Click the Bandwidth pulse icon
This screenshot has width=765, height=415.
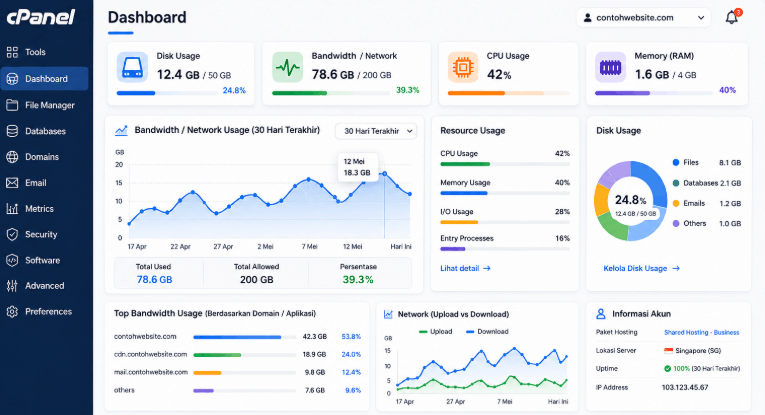pyautogui.click(x=287, y=67)
